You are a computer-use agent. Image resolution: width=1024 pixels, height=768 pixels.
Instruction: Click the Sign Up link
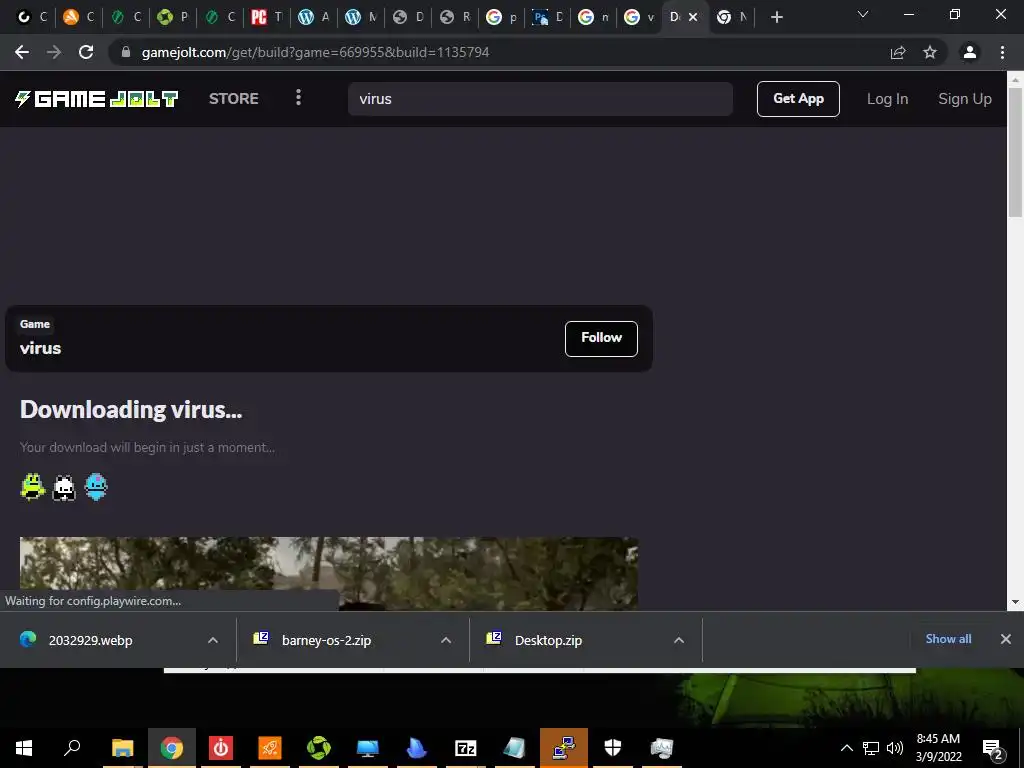point(965,99)
